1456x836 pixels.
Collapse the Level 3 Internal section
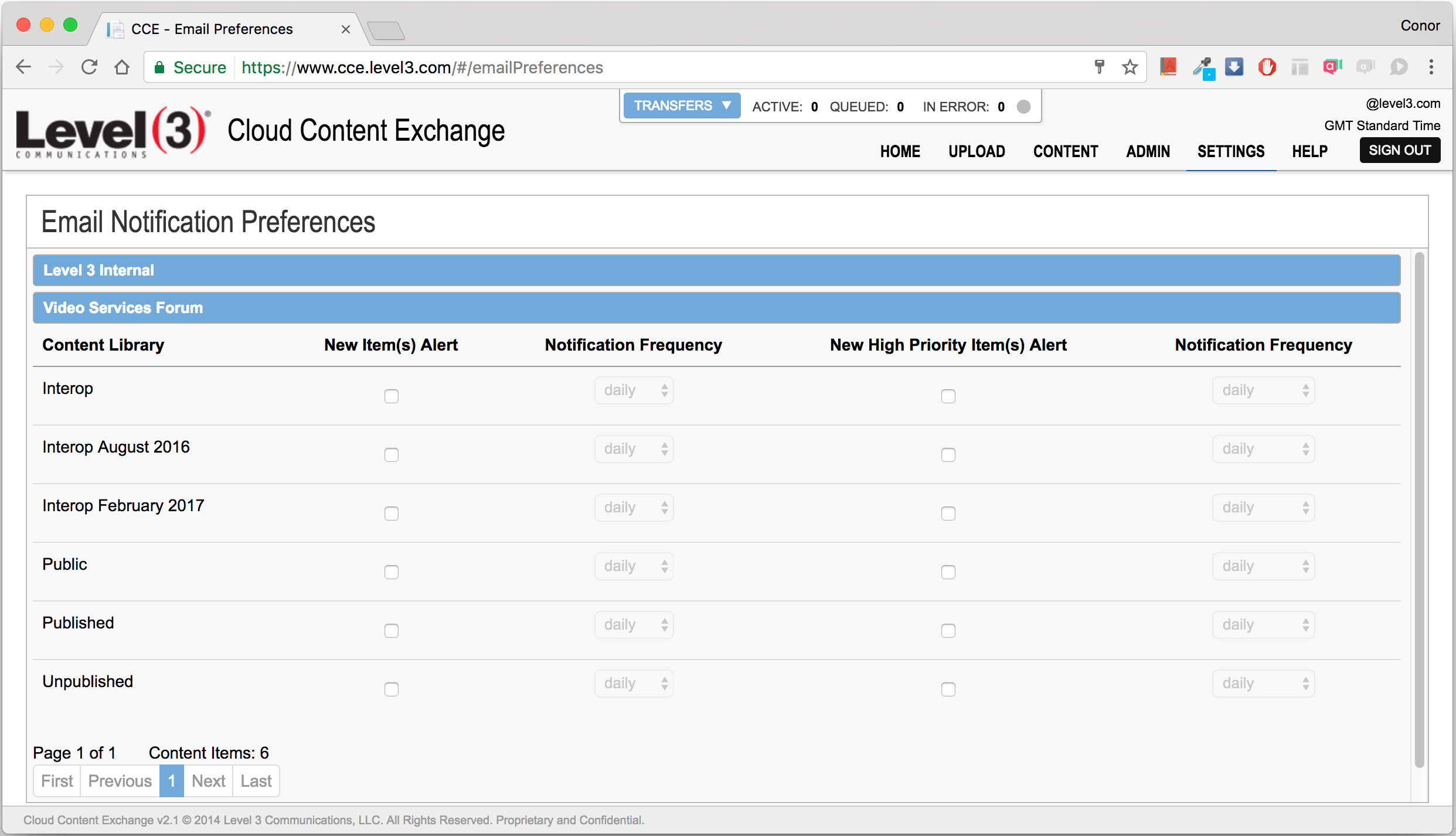pos(716,270)
